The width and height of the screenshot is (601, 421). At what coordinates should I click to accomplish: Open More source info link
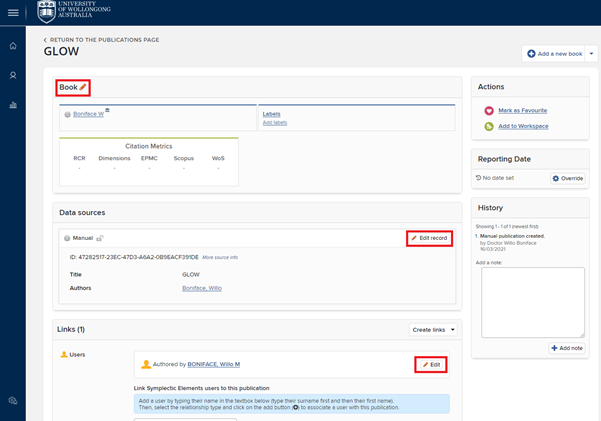pos(220,257)
